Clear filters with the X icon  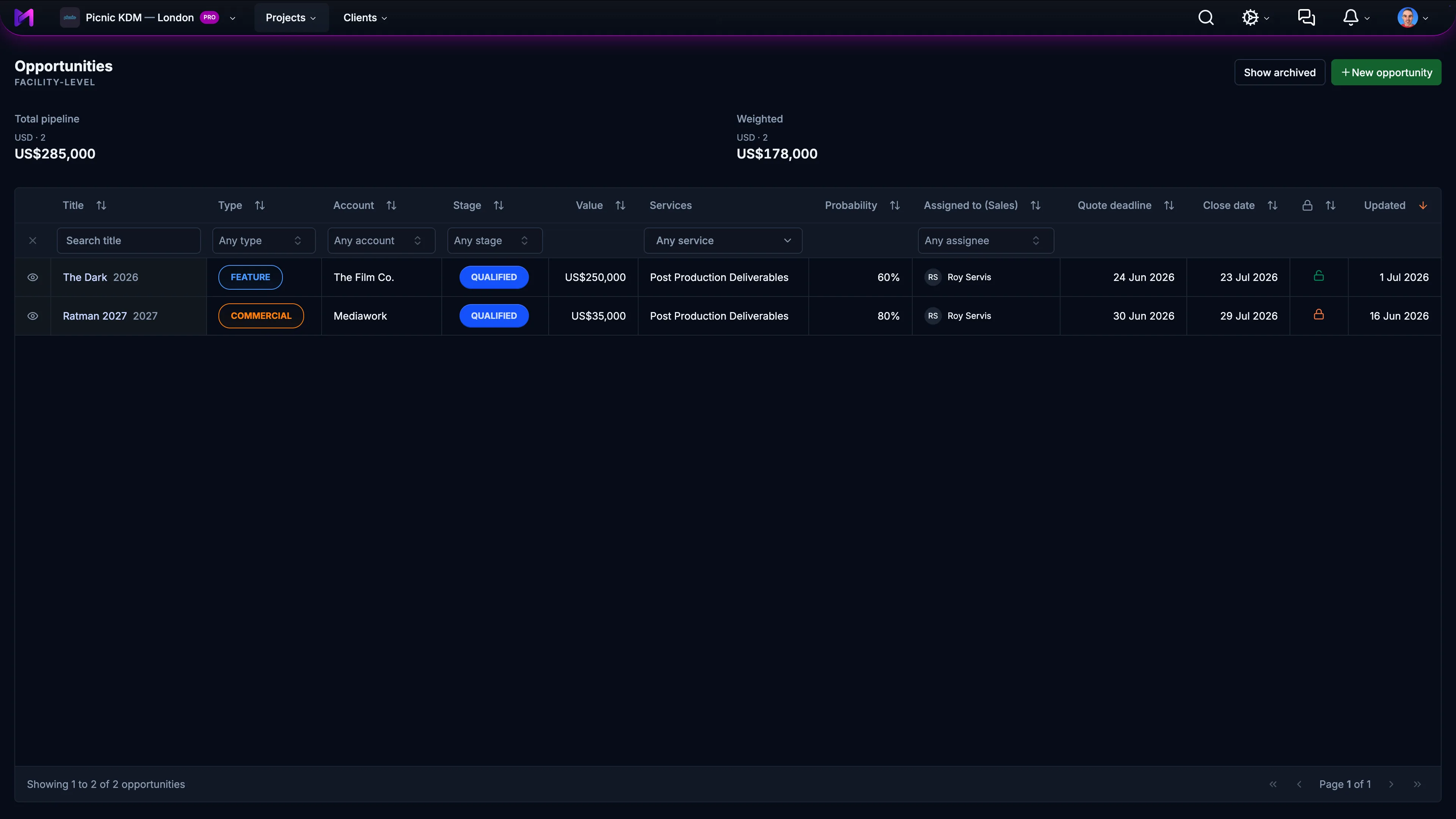point(33,241)
